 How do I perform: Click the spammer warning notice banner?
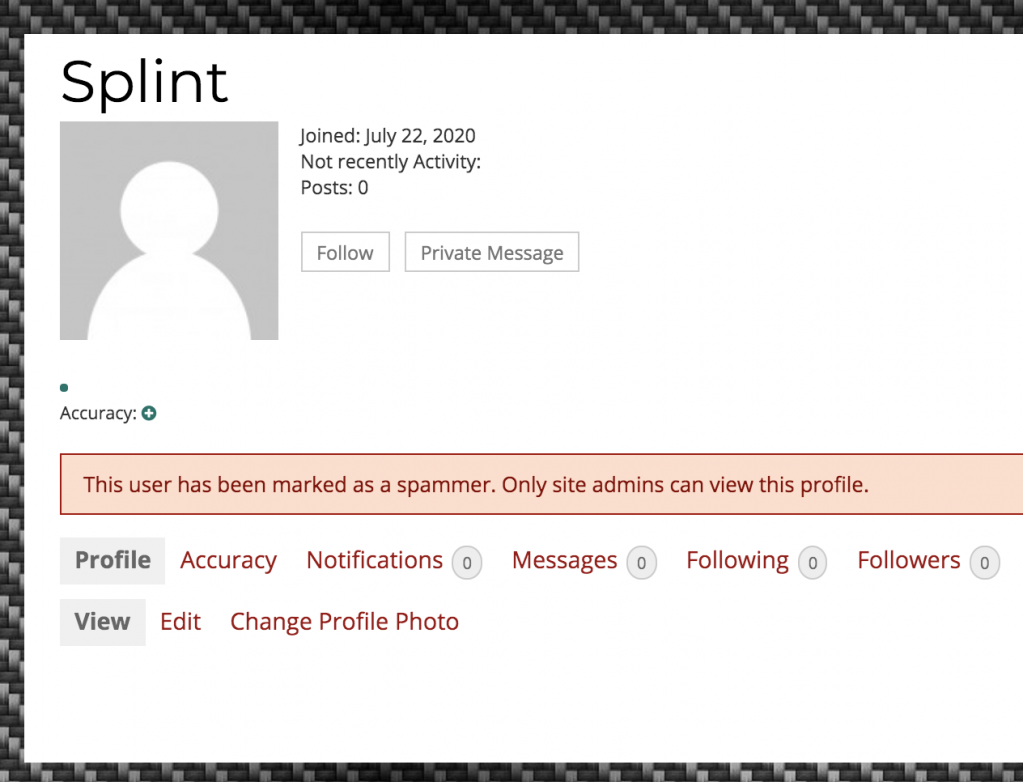coord(542,485)
